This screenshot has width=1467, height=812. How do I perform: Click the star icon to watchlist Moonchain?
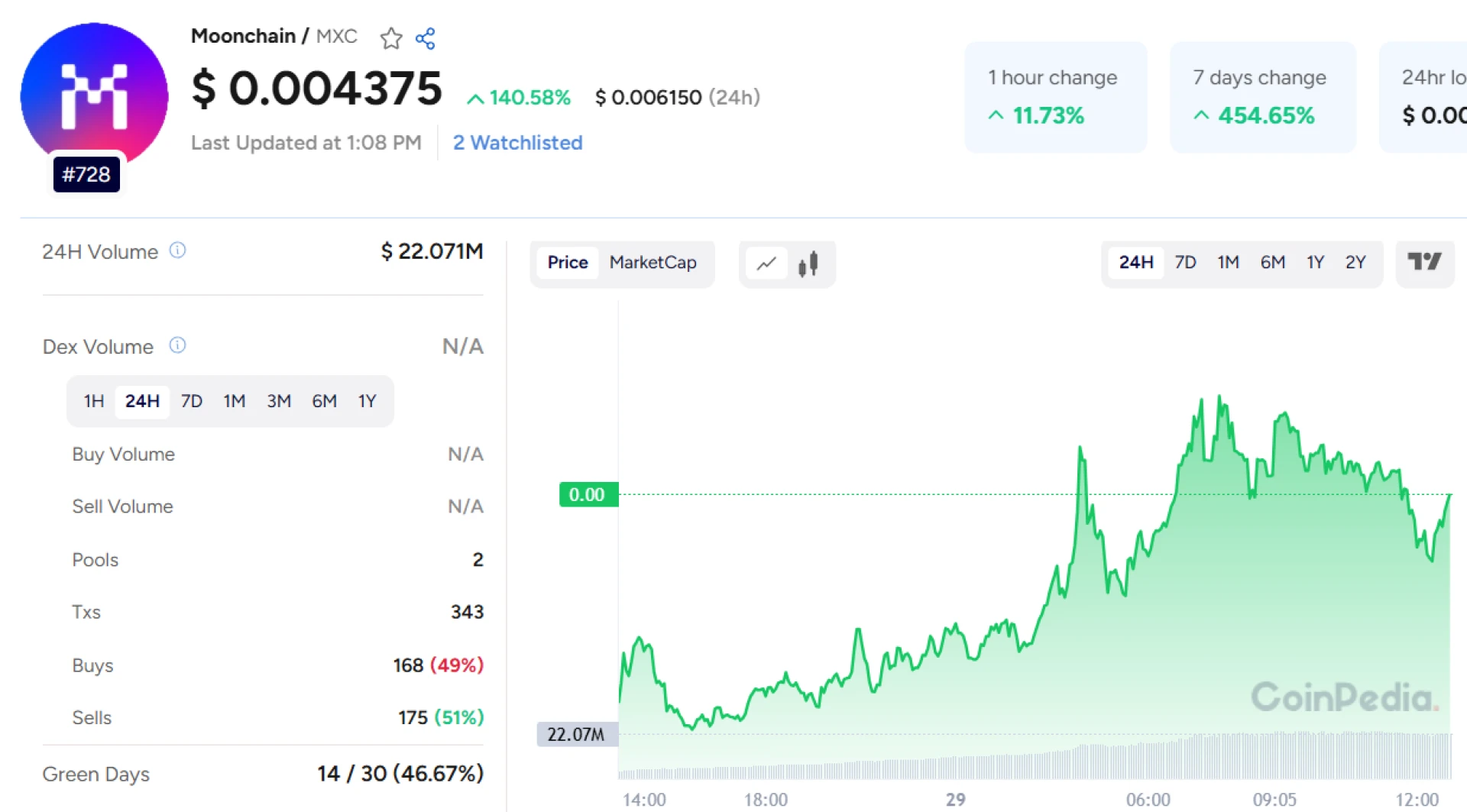(390, 37)
